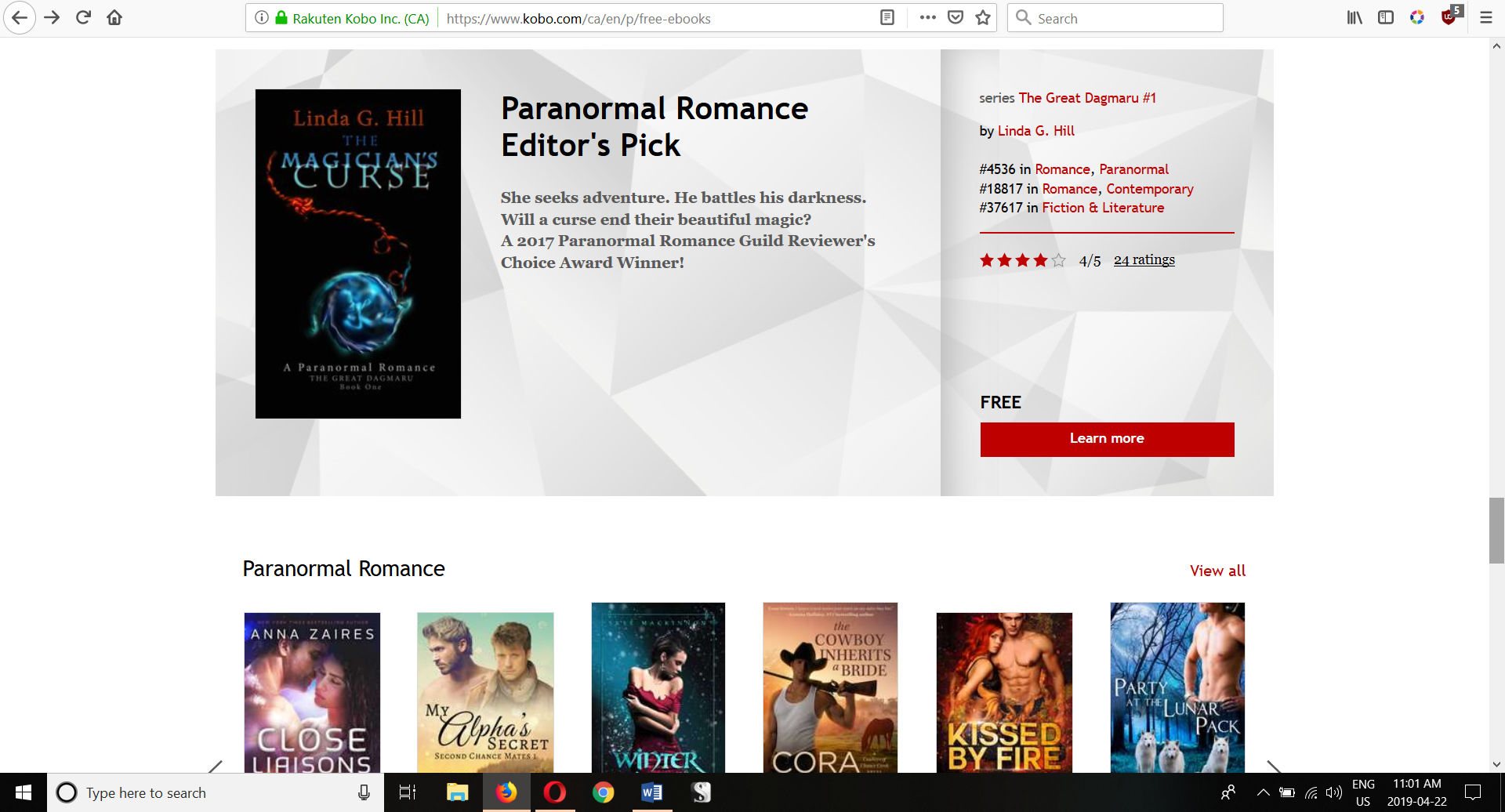Reload the current page
The width and height of the screenshot is (1505, 812).
pos(83,17)
